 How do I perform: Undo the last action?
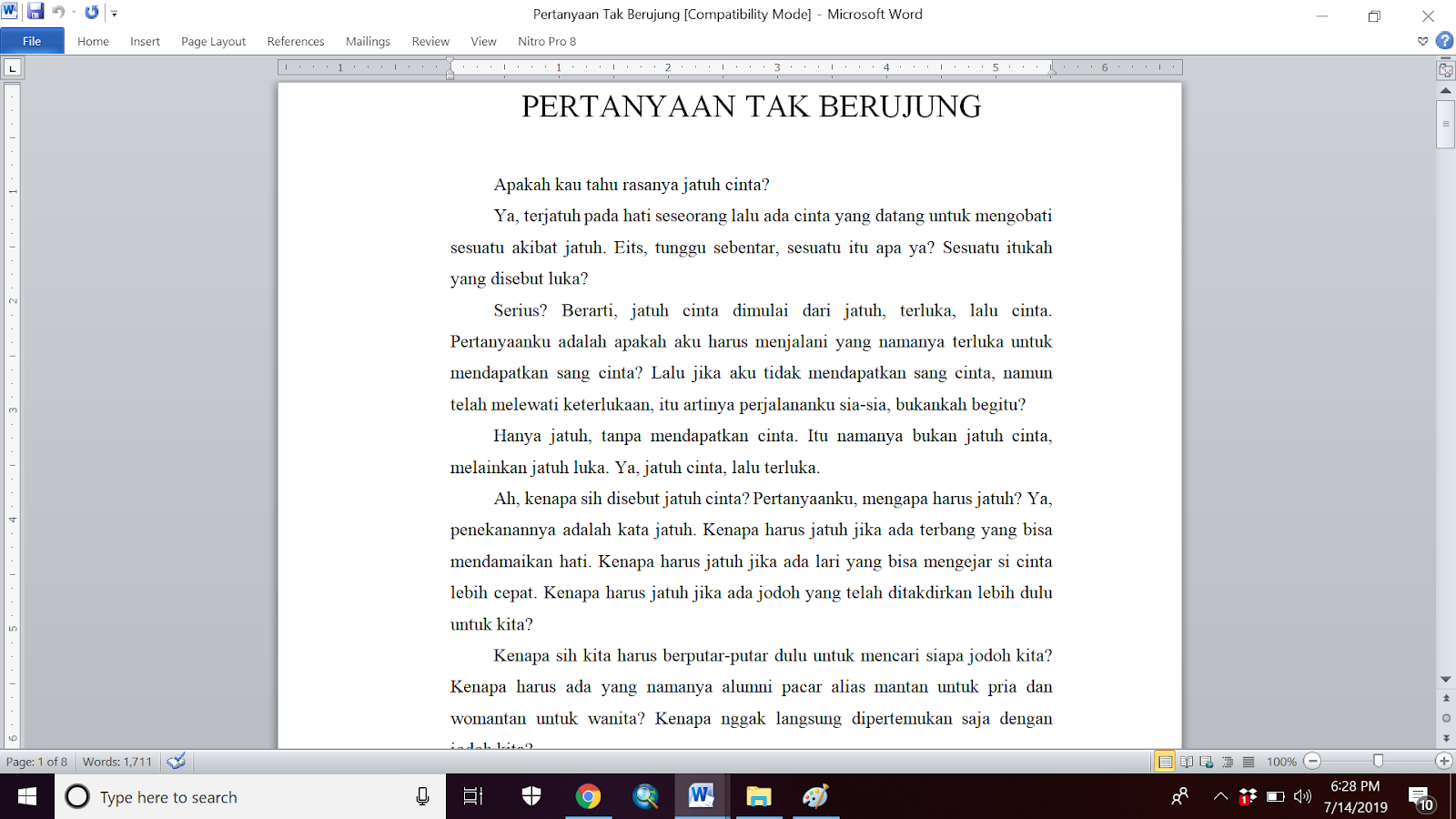pos(57,12)
